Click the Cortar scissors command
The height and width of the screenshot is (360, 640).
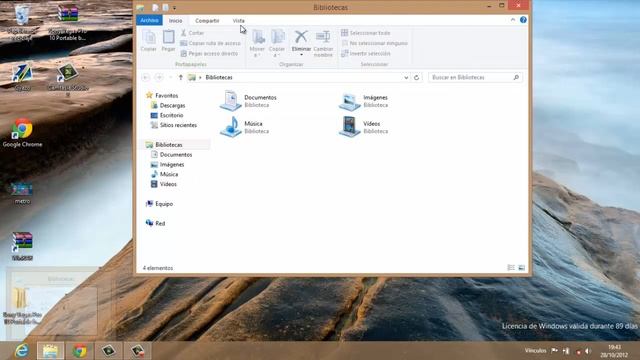(x=192, y=33)
